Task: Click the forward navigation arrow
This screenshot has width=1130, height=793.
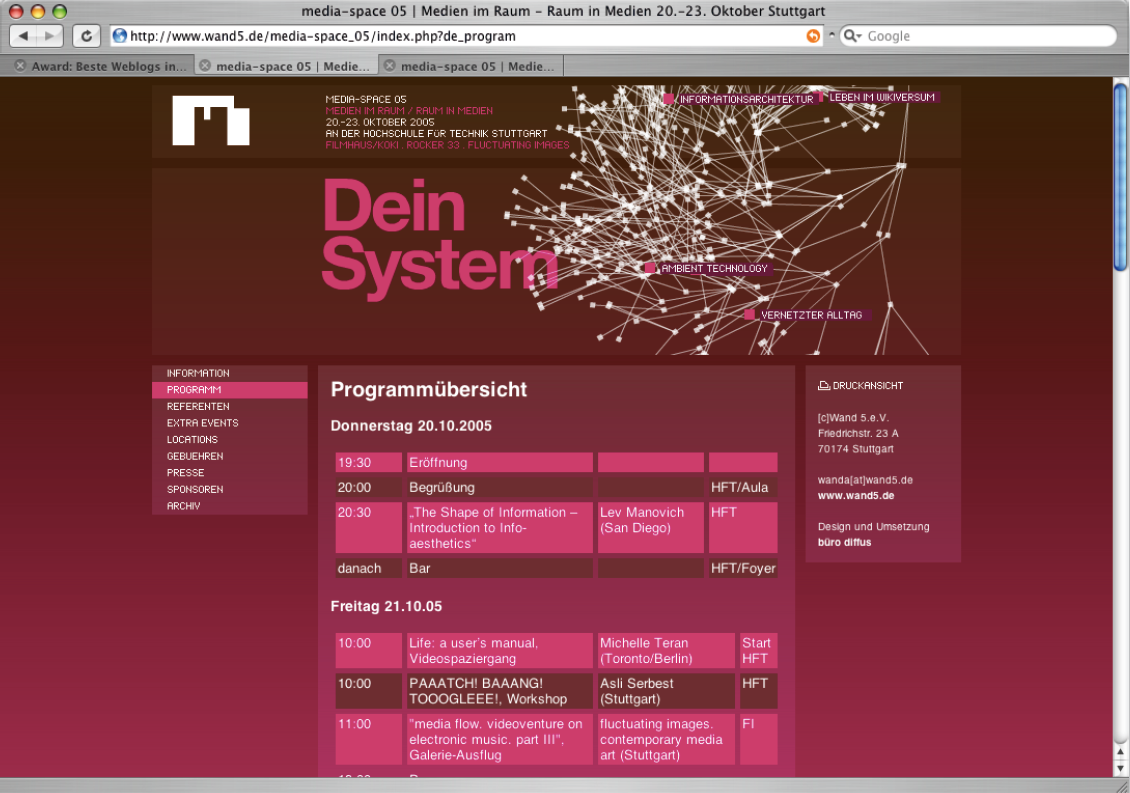Action: click(x=47, y=35)
